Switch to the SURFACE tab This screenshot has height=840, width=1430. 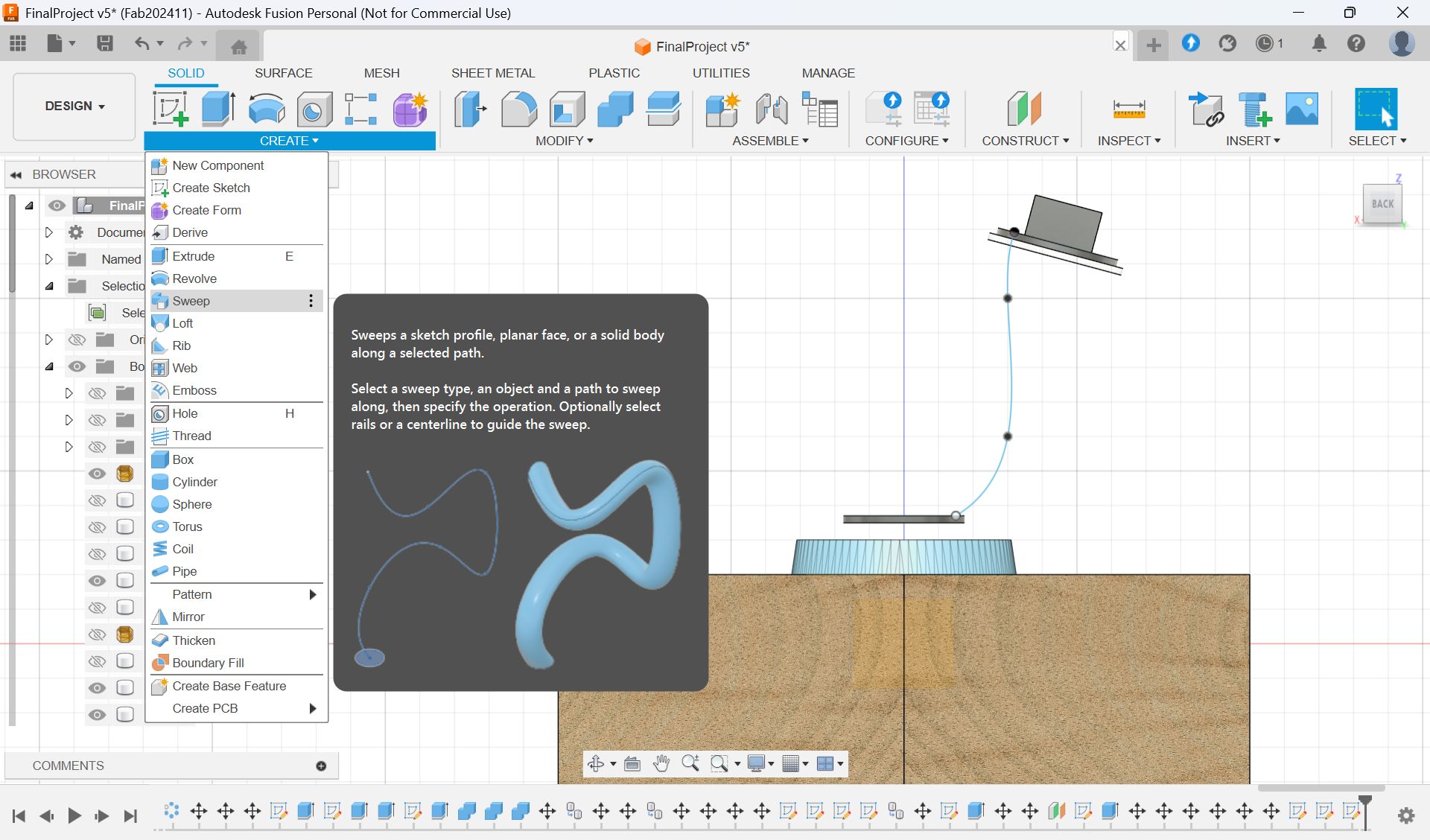click(x=283, y=73)
